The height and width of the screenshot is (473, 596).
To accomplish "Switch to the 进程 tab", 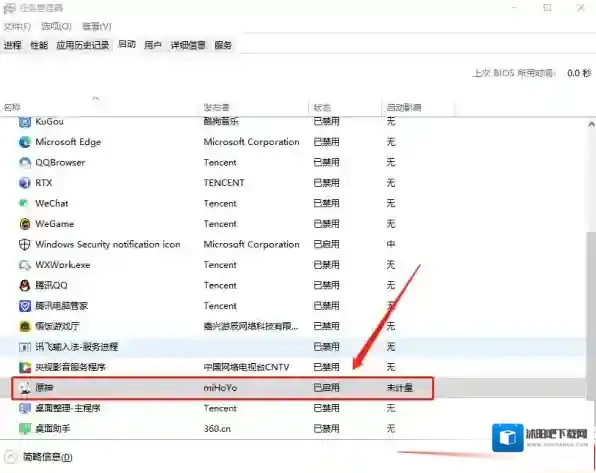I will pos(13,45).
